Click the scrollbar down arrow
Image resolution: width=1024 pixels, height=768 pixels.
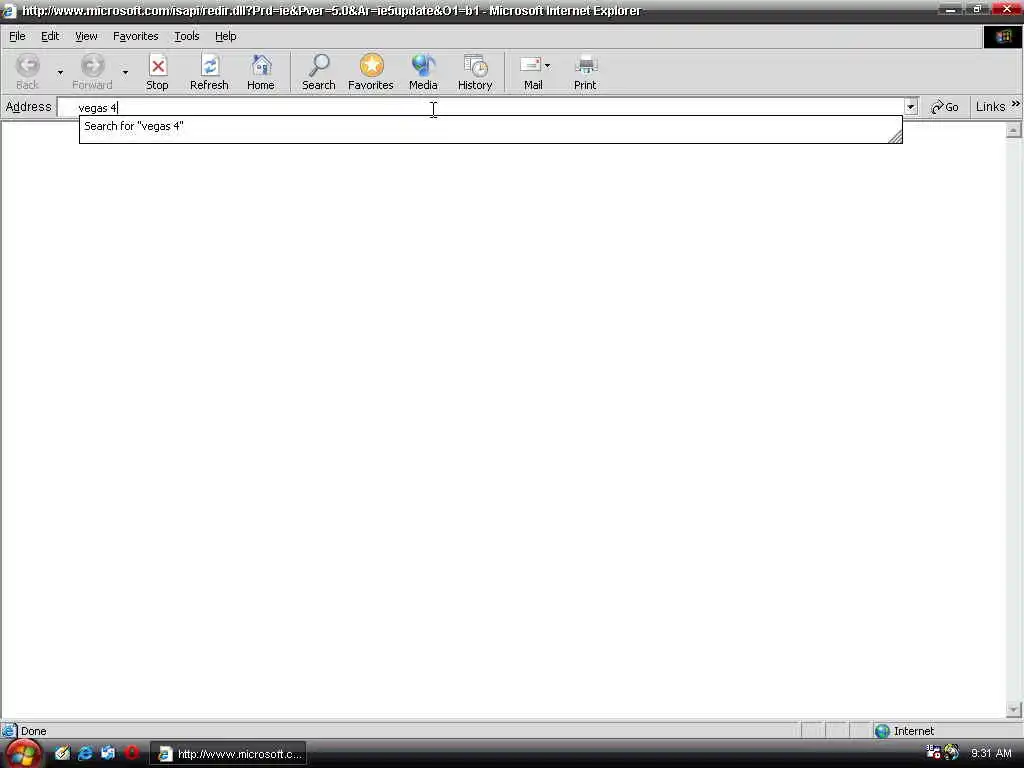pos(1014,709)
